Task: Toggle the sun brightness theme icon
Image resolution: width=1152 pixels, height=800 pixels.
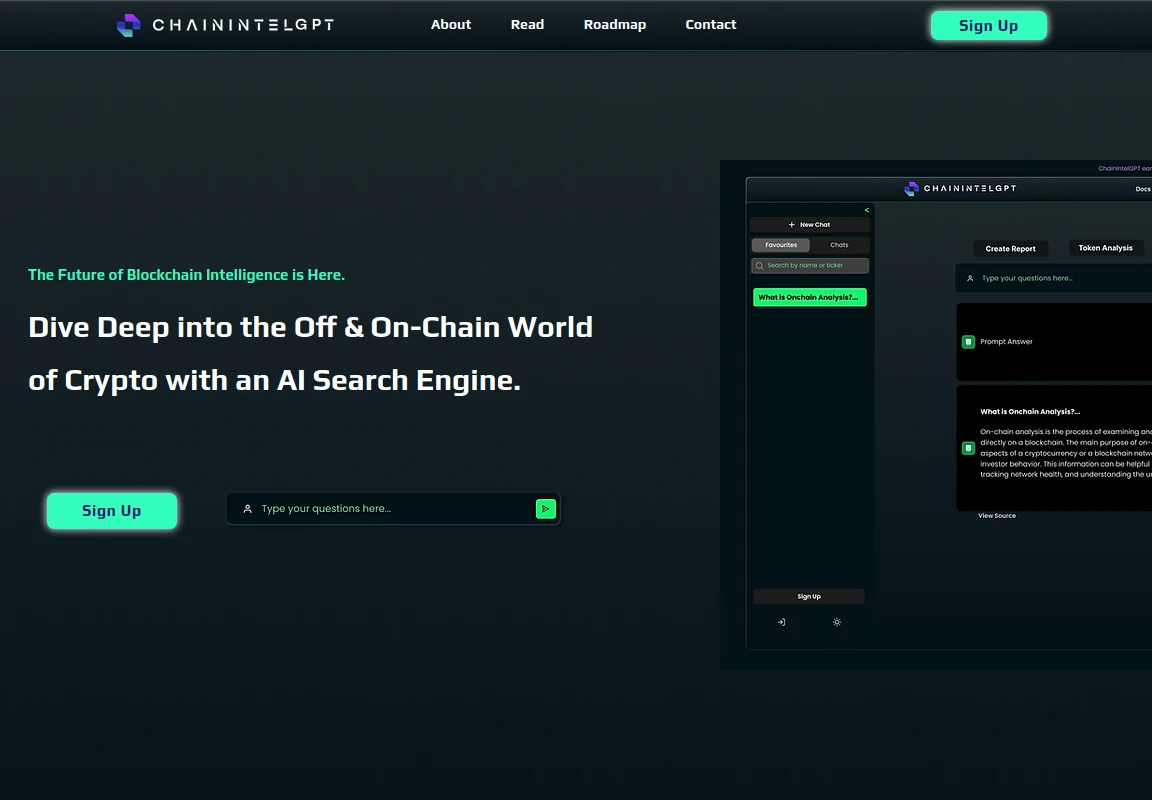Action: (837, 622)
